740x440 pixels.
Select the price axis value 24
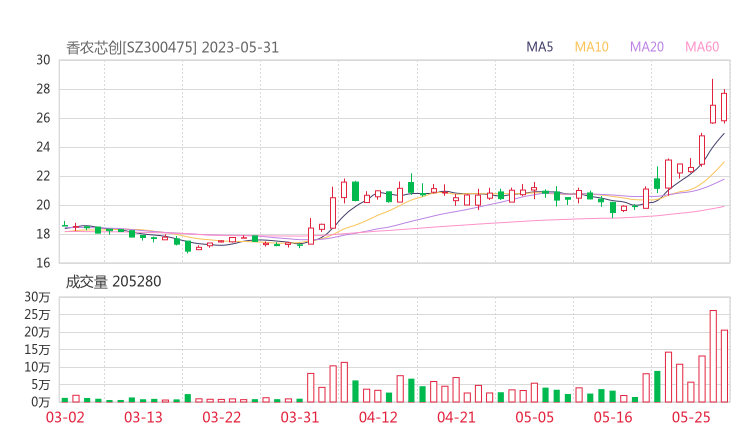43,147
